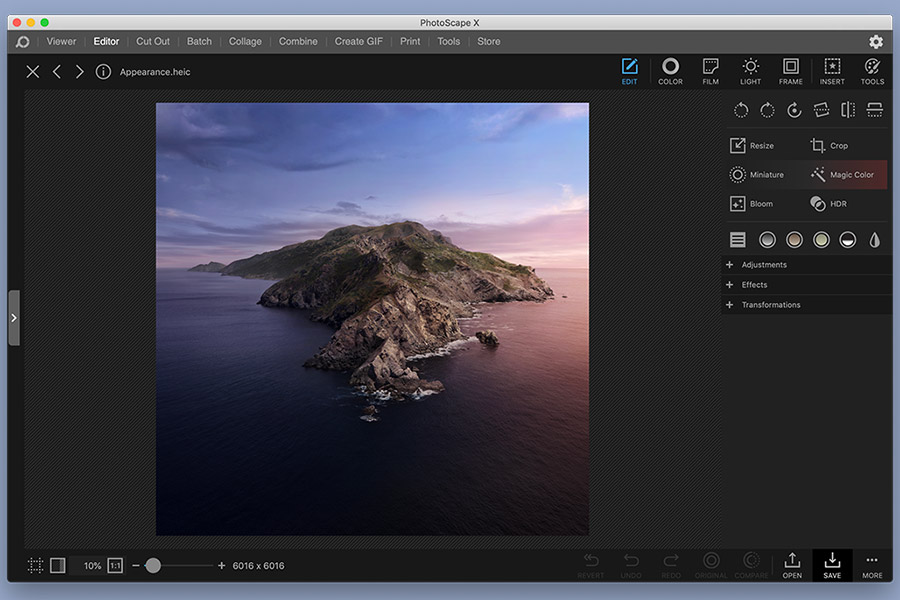Switch to the Create GIF tab
900x600 pixels.
359,41
